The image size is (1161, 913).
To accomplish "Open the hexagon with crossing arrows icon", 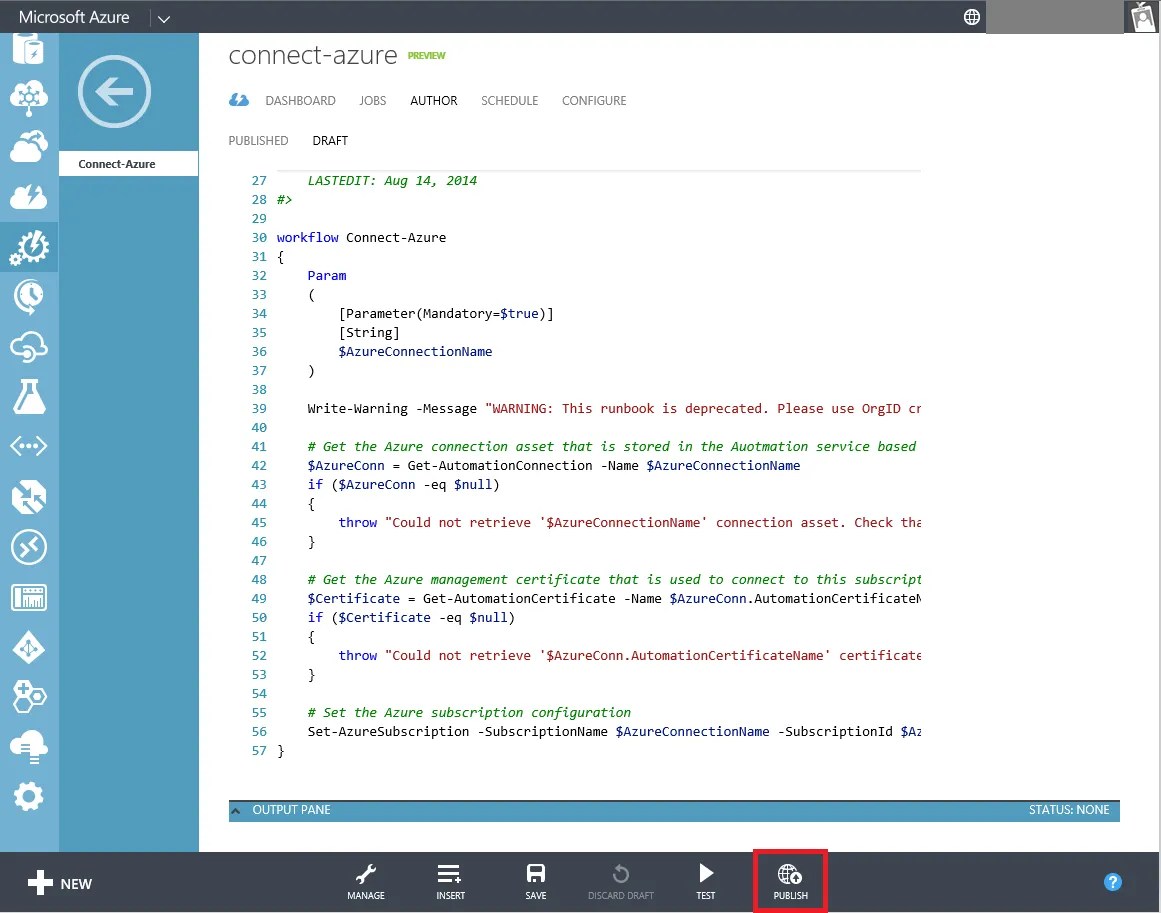I will click(x=29, y=497).
